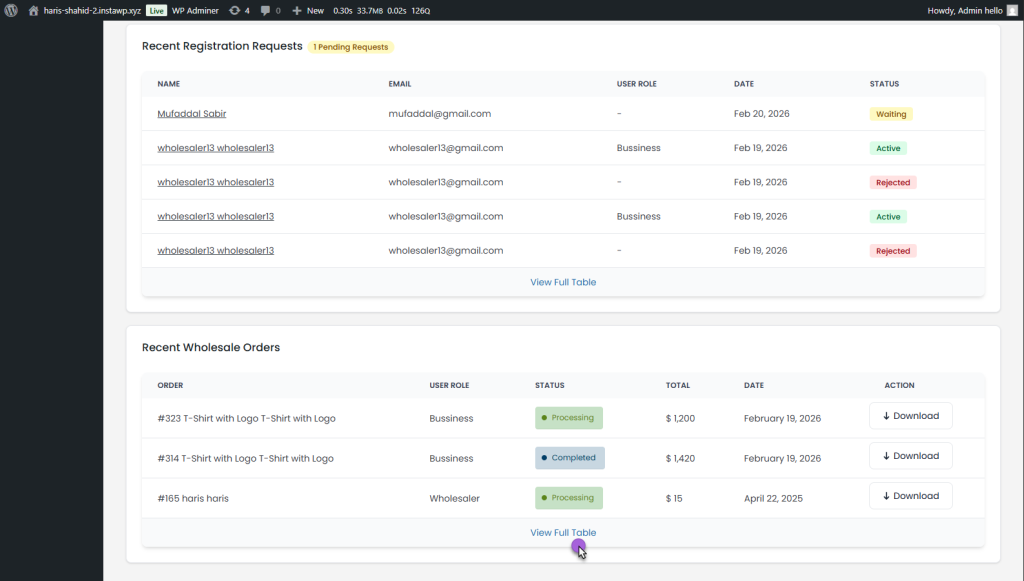Click the 1 Pending Requests badge
This screenshot has height=581, width=1024.
(351, 47)
